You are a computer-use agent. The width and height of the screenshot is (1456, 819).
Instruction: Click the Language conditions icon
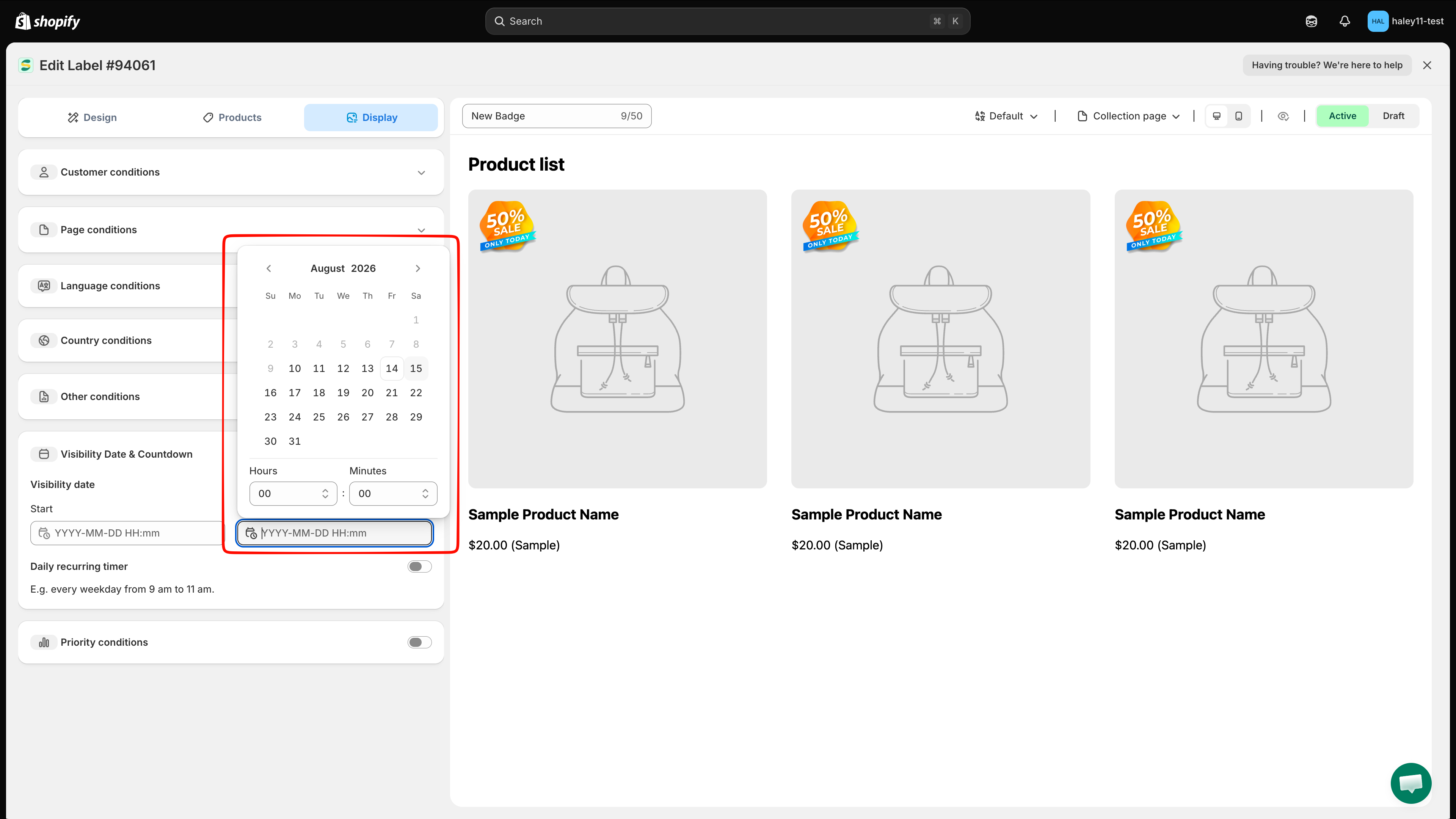44,286
